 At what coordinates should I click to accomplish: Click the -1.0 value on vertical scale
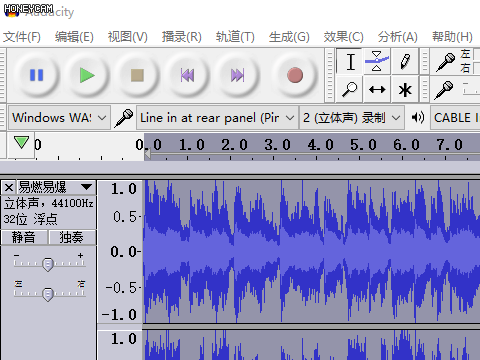click(119, 315)
